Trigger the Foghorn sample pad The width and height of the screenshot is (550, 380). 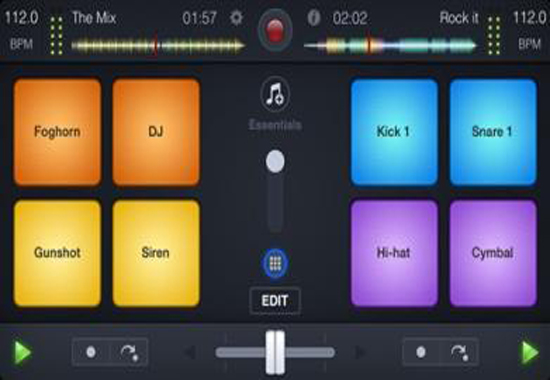(x=58, y=132)
